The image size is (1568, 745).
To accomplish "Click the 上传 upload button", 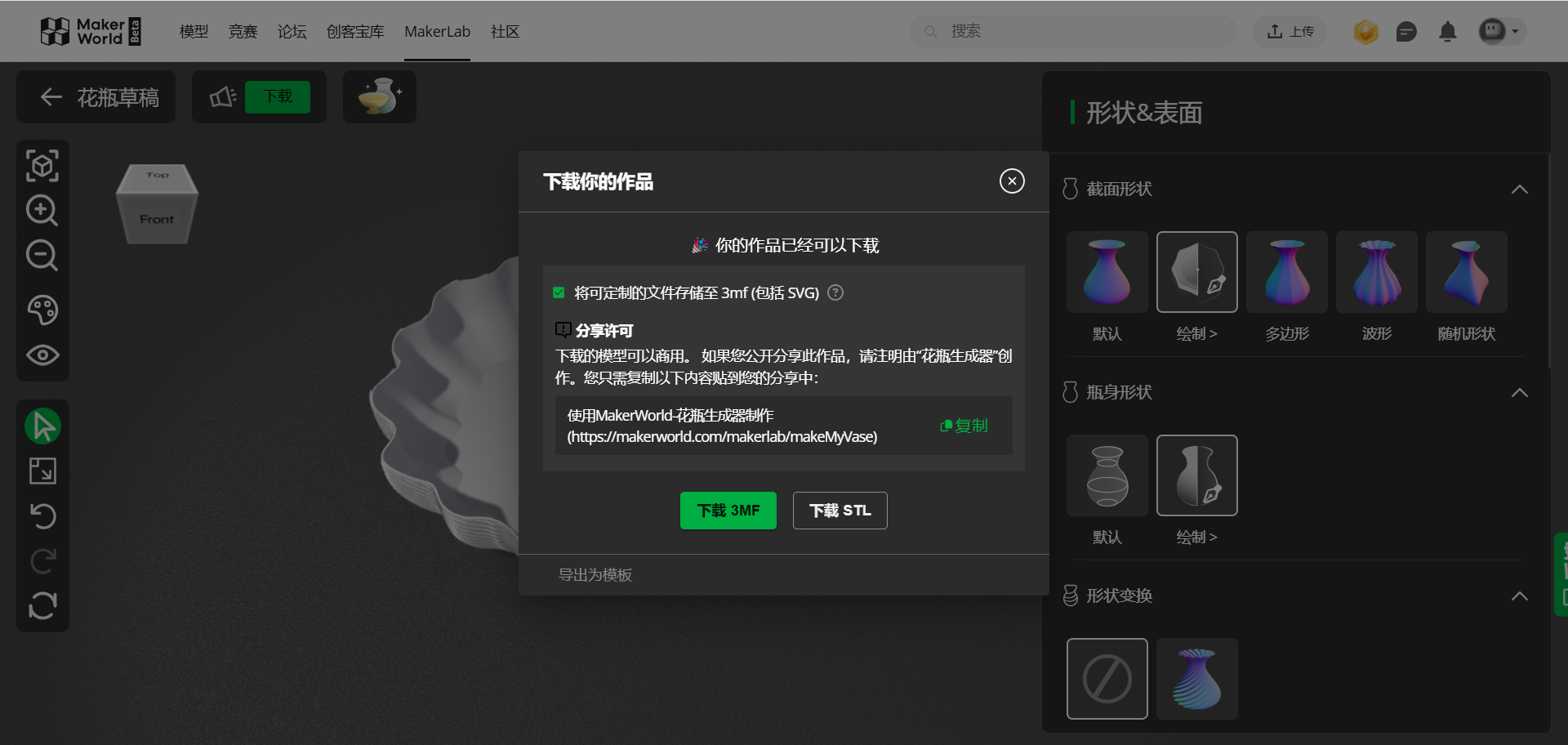I will (x=1290, y=31).
